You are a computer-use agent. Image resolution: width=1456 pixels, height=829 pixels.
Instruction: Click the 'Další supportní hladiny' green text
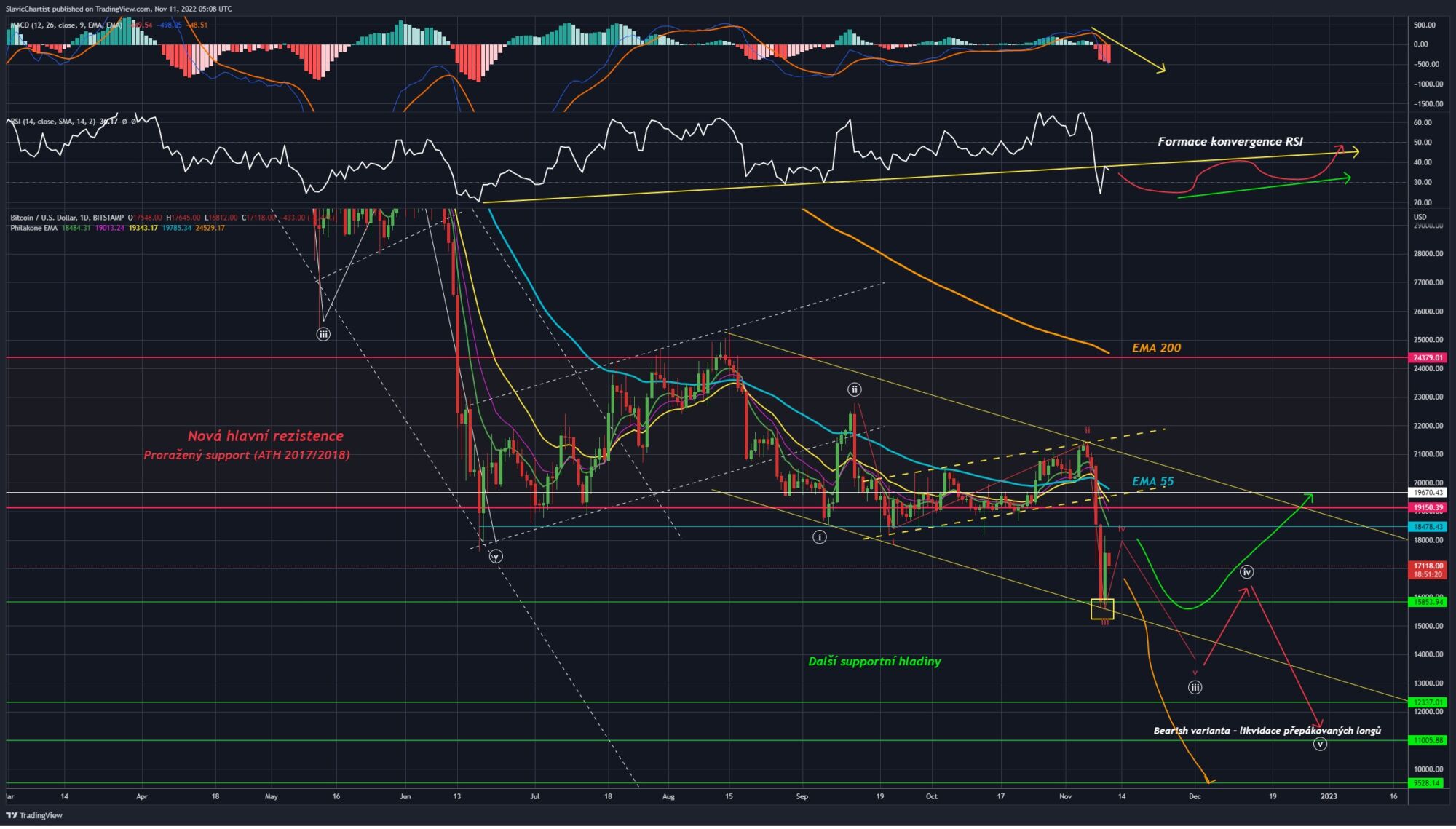click(x=875, y=661)
